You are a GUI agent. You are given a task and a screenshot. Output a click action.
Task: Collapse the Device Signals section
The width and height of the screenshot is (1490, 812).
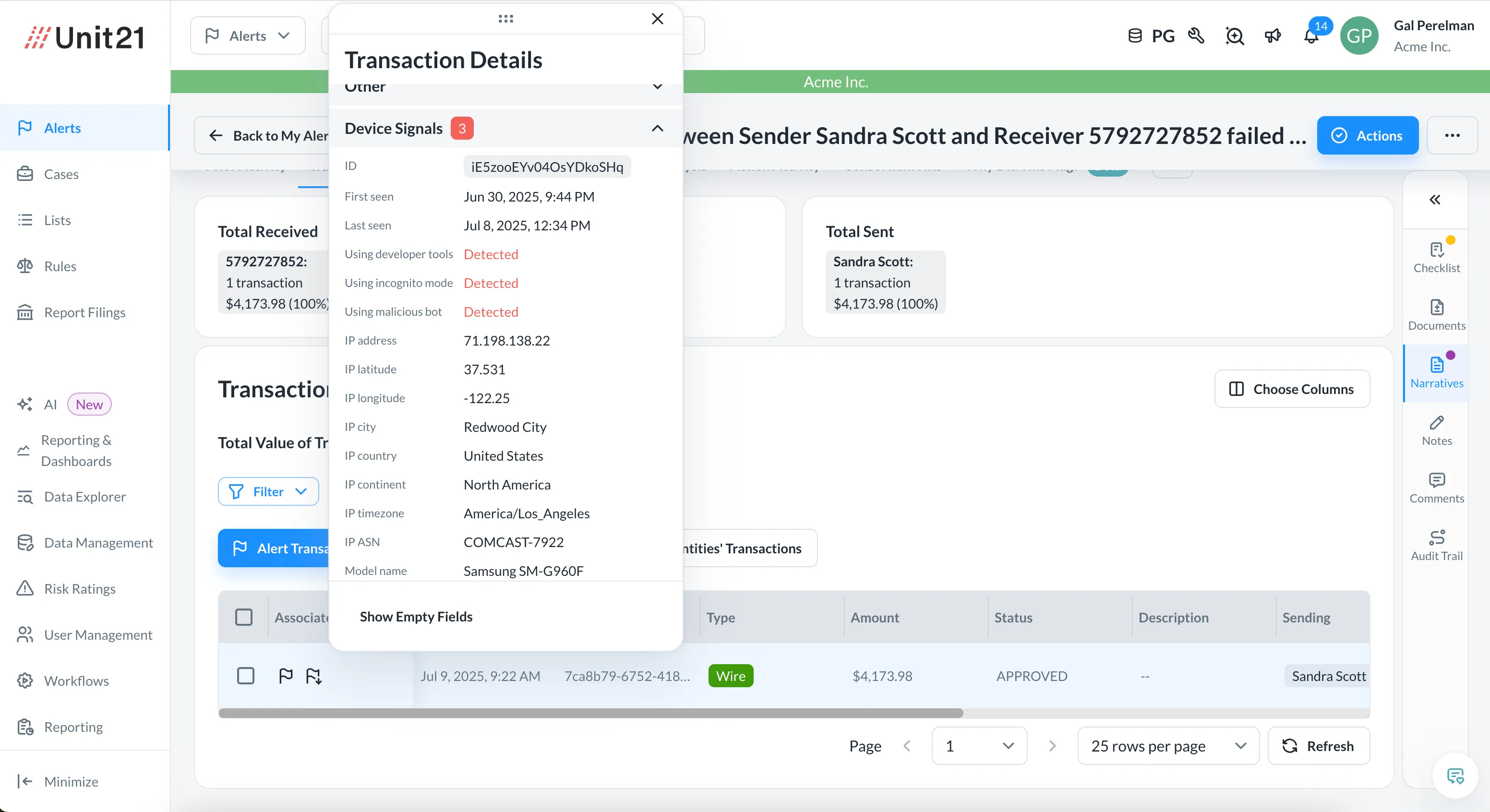[657, 129]
